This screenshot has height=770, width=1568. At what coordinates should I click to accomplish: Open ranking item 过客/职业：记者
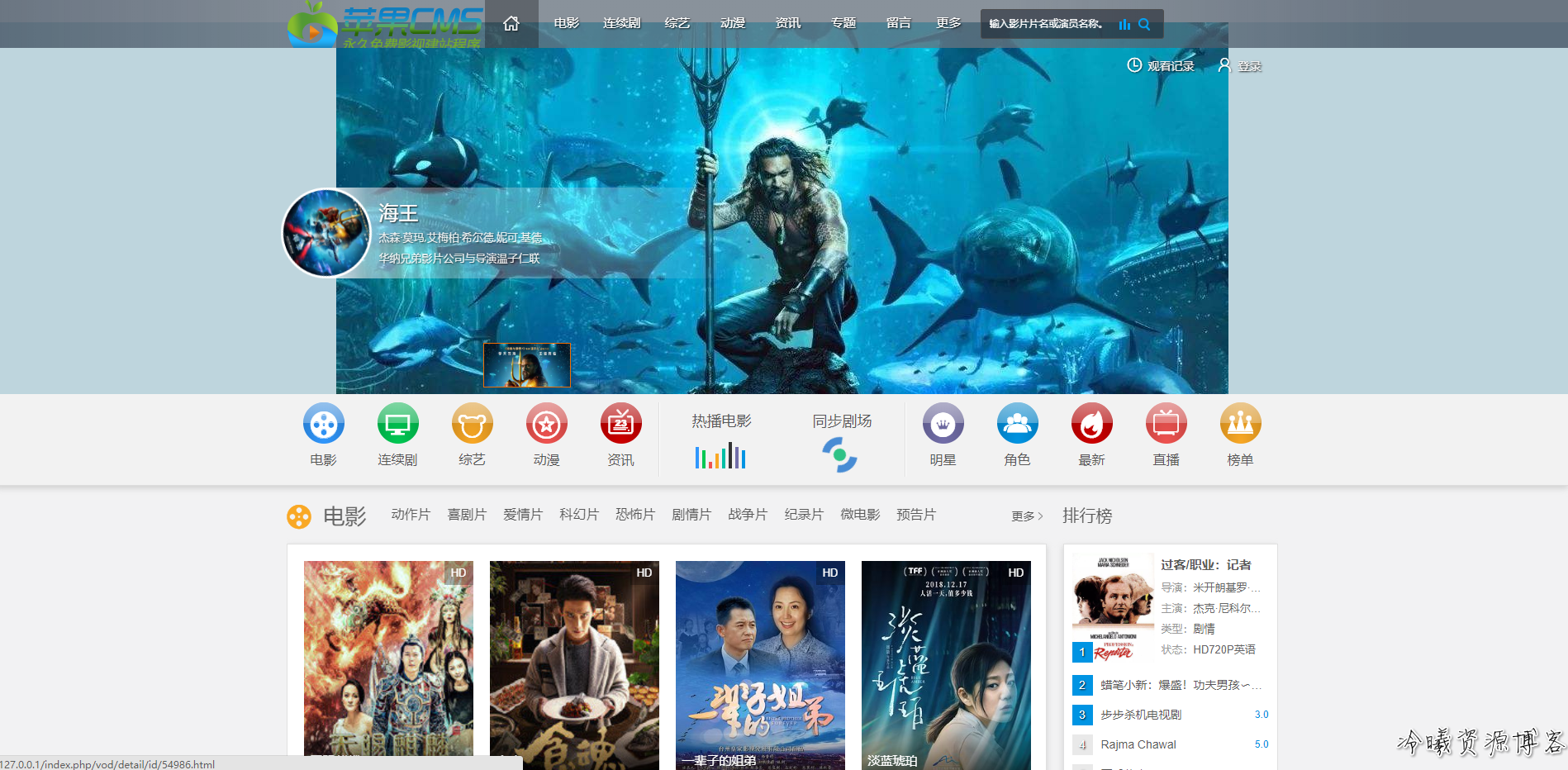coord(1206,565)
